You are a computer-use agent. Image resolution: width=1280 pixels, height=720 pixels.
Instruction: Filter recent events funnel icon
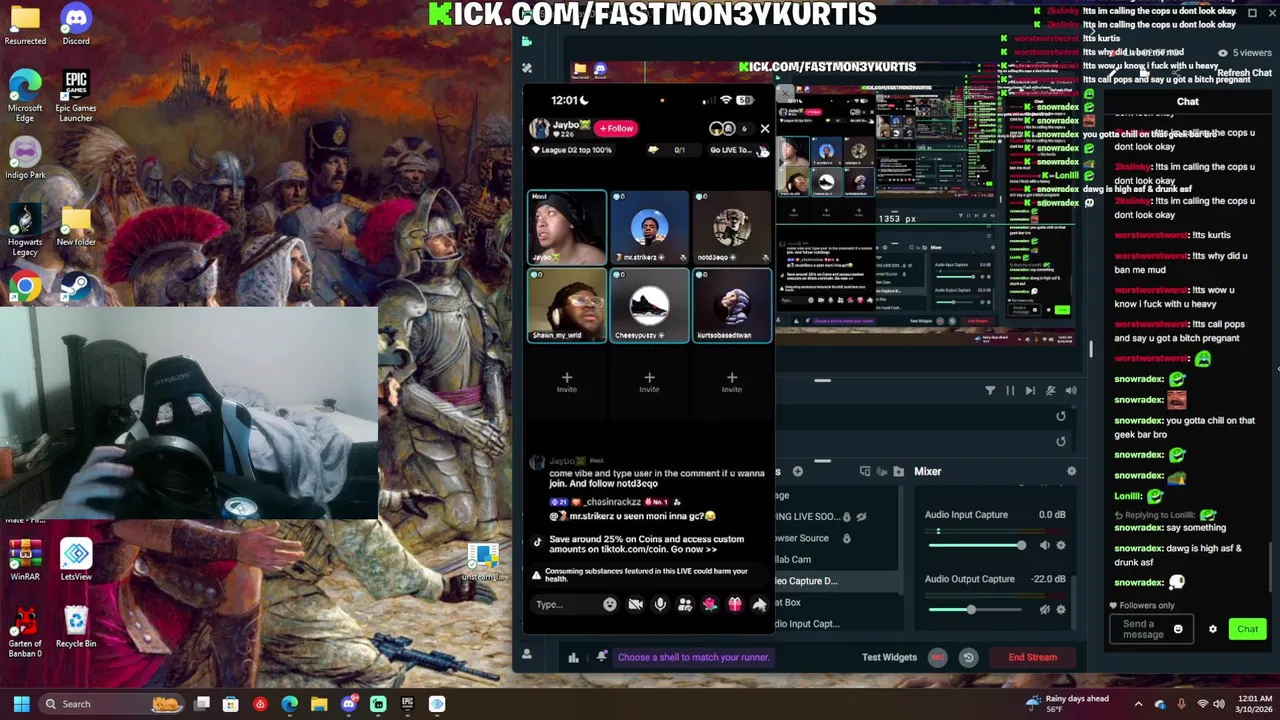(x=990, y=390)
